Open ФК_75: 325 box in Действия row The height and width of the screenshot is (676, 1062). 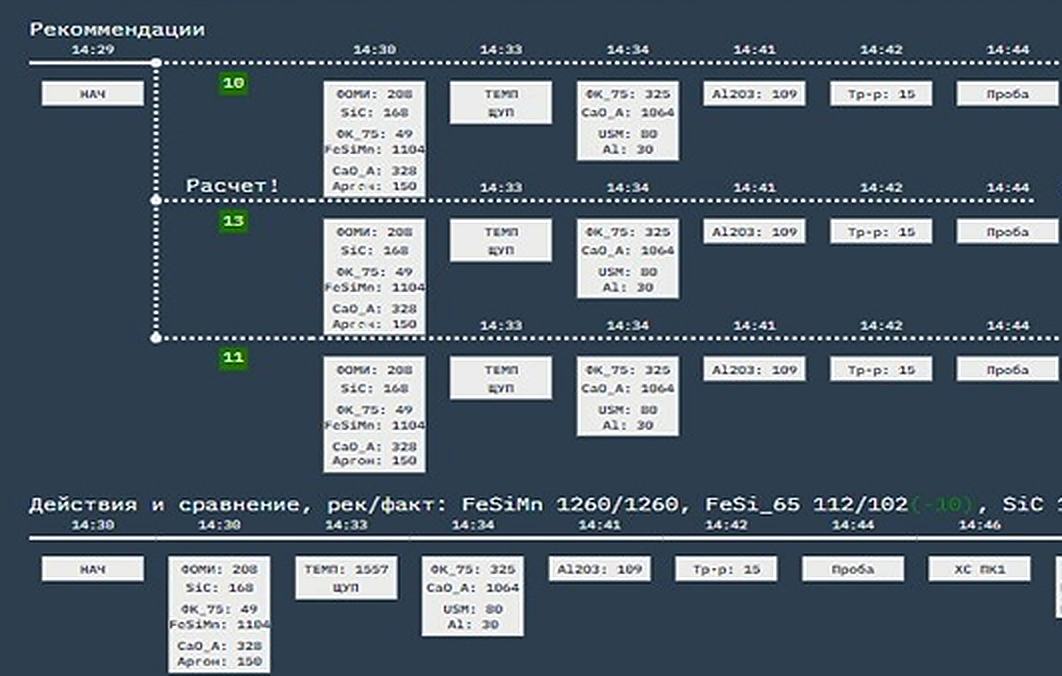[473, 596]
